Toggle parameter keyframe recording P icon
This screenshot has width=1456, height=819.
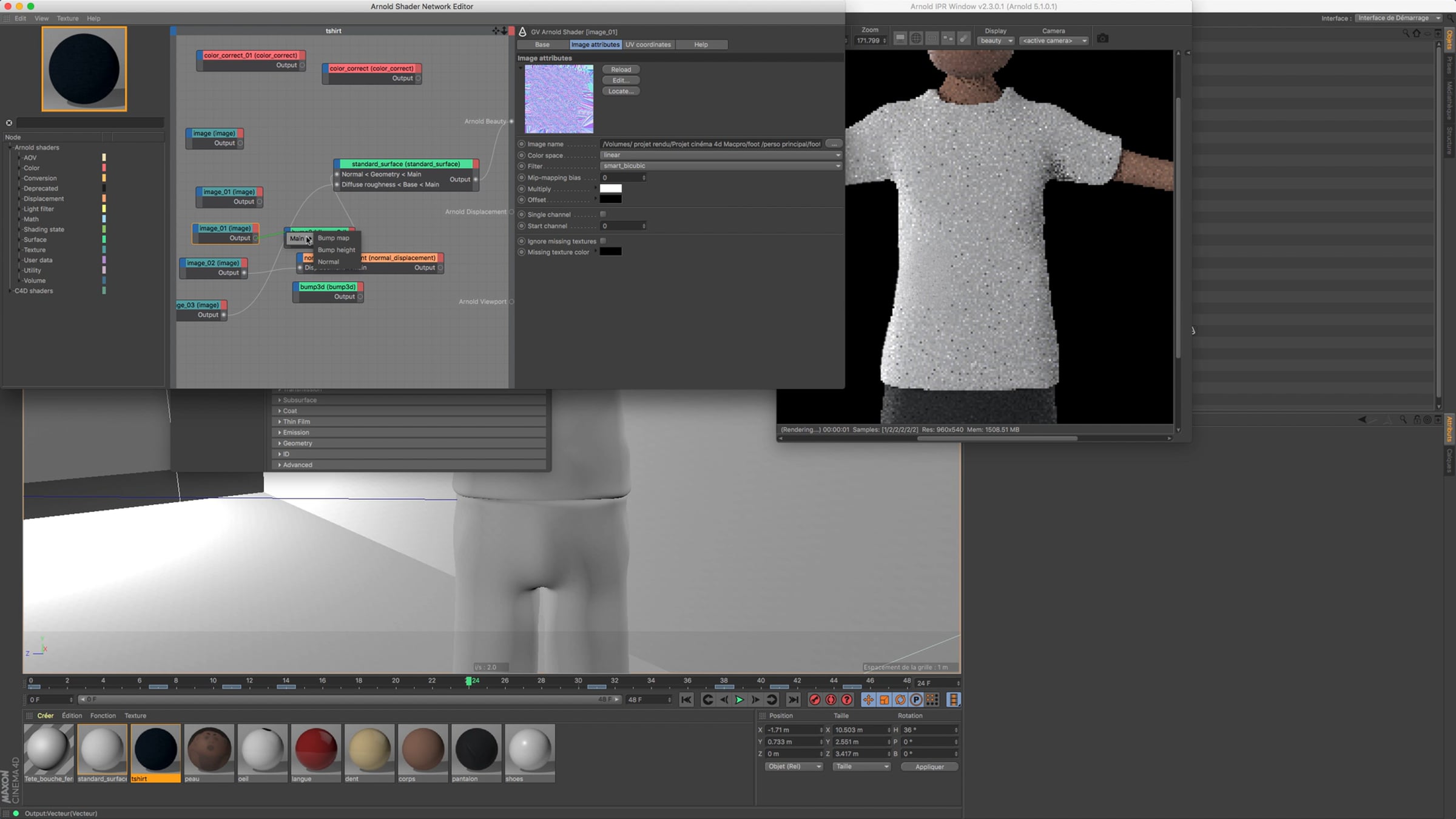[x=916, y=699]
